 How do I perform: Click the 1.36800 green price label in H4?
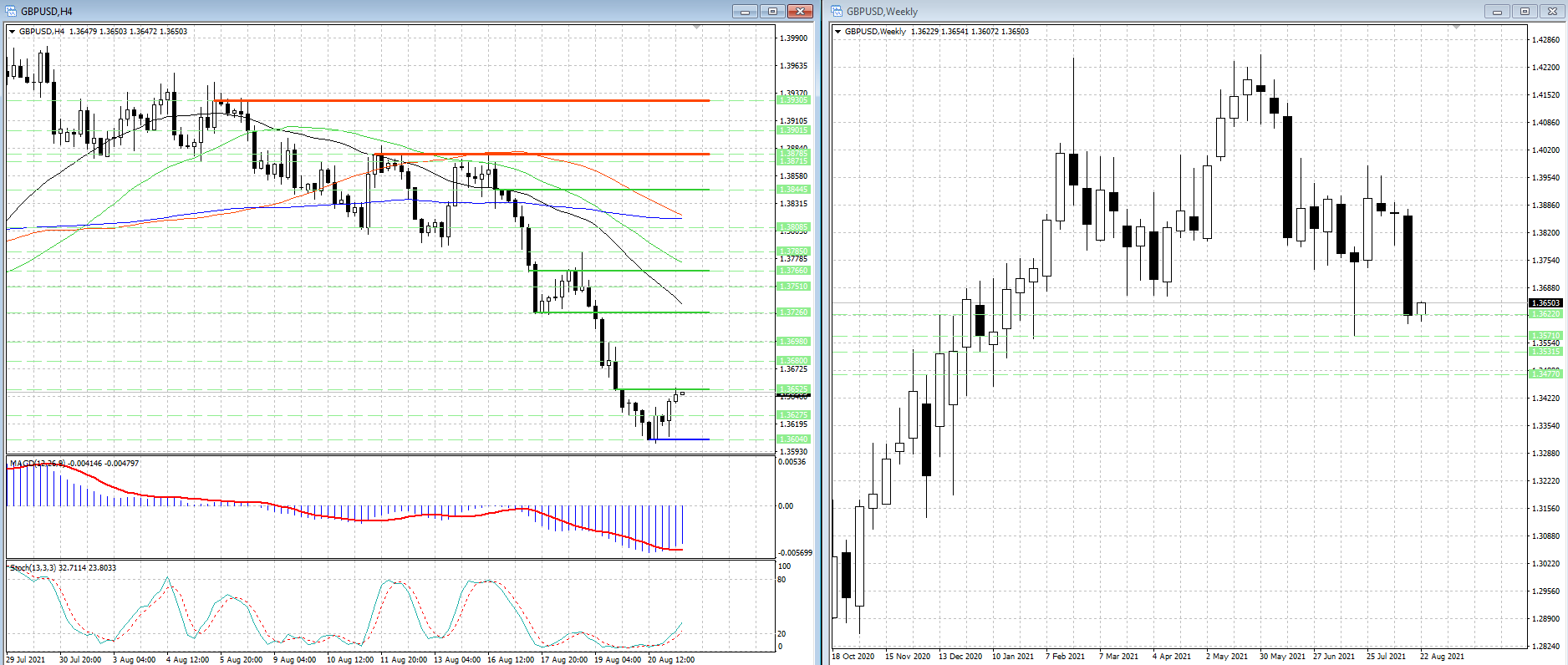pos(793,361)
